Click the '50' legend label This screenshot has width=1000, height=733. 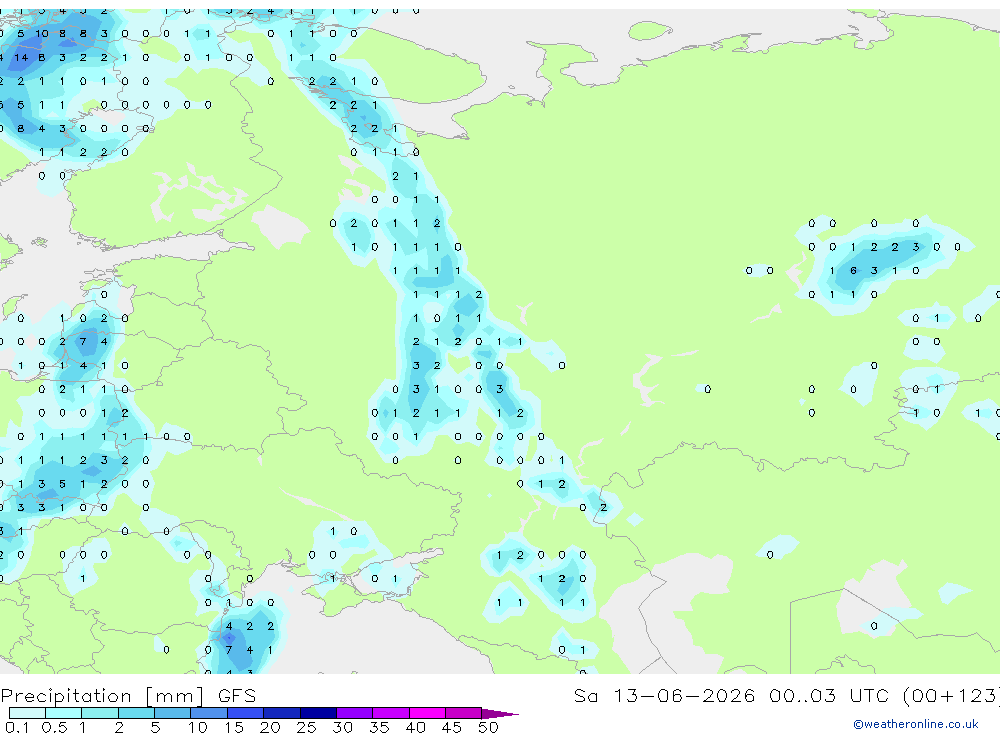pos(488,727)
